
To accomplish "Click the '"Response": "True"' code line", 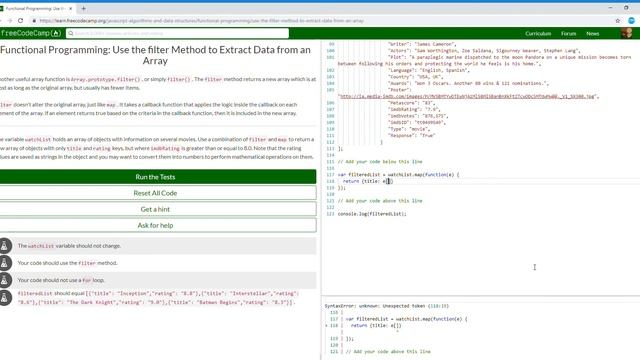I will [x=411, y=136].
